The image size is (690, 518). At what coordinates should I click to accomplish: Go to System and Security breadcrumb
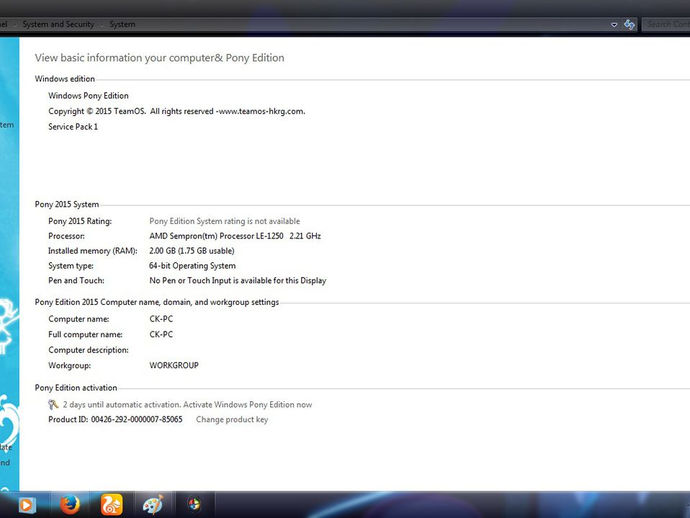coord(58,24)
